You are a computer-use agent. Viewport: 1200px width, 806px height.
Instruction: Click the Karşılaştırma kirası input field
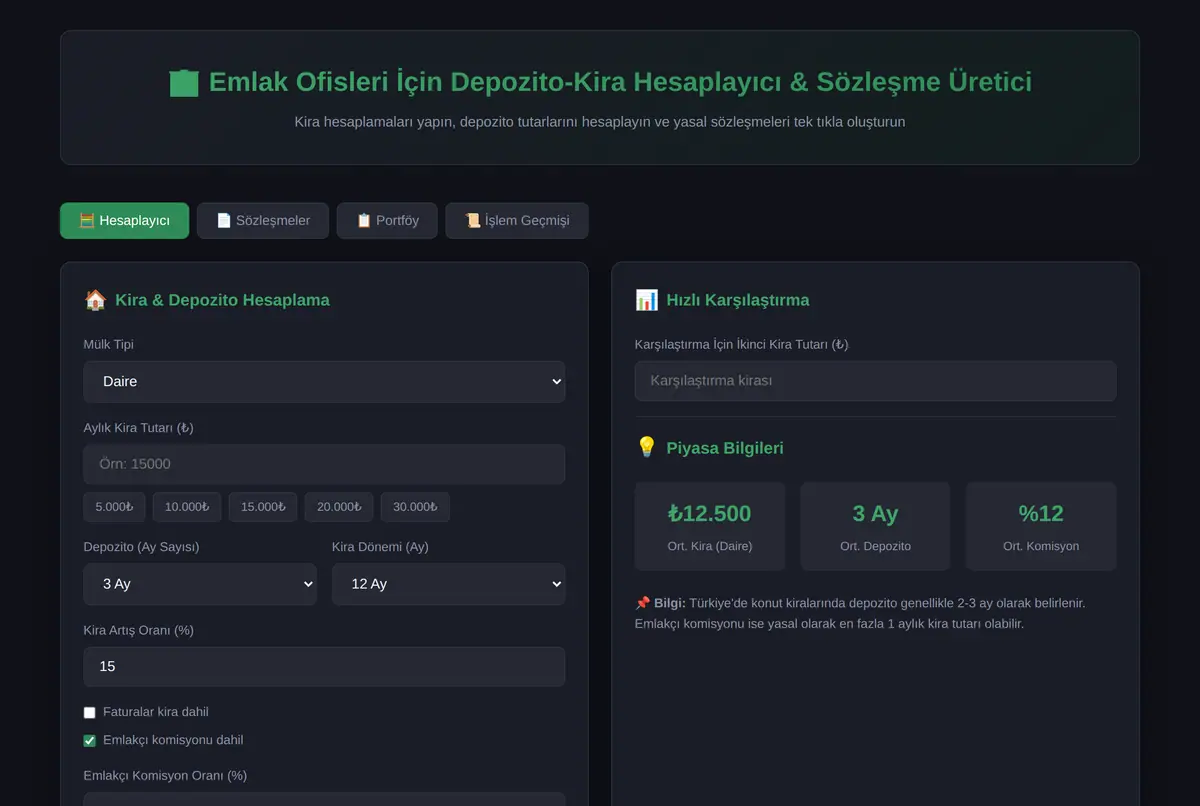tap(875, 381)
